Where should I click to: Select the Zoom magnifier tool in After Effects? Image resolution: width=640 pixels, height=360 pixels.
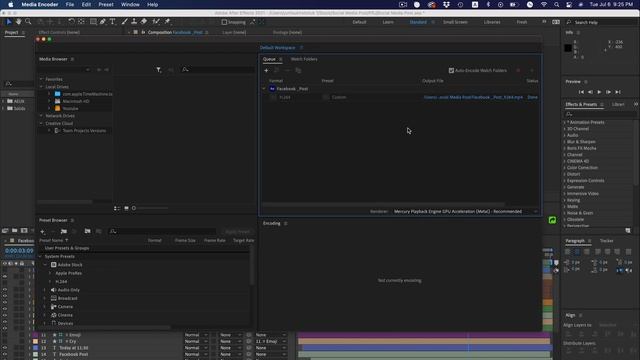(28, 22)
